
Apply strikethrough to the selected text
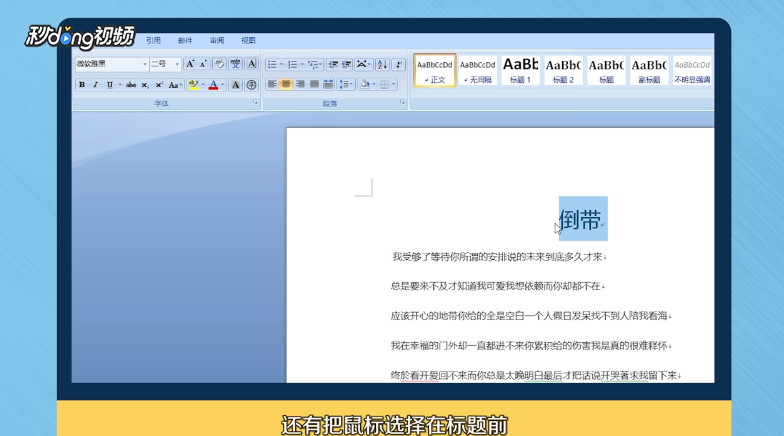click(131, 85)
